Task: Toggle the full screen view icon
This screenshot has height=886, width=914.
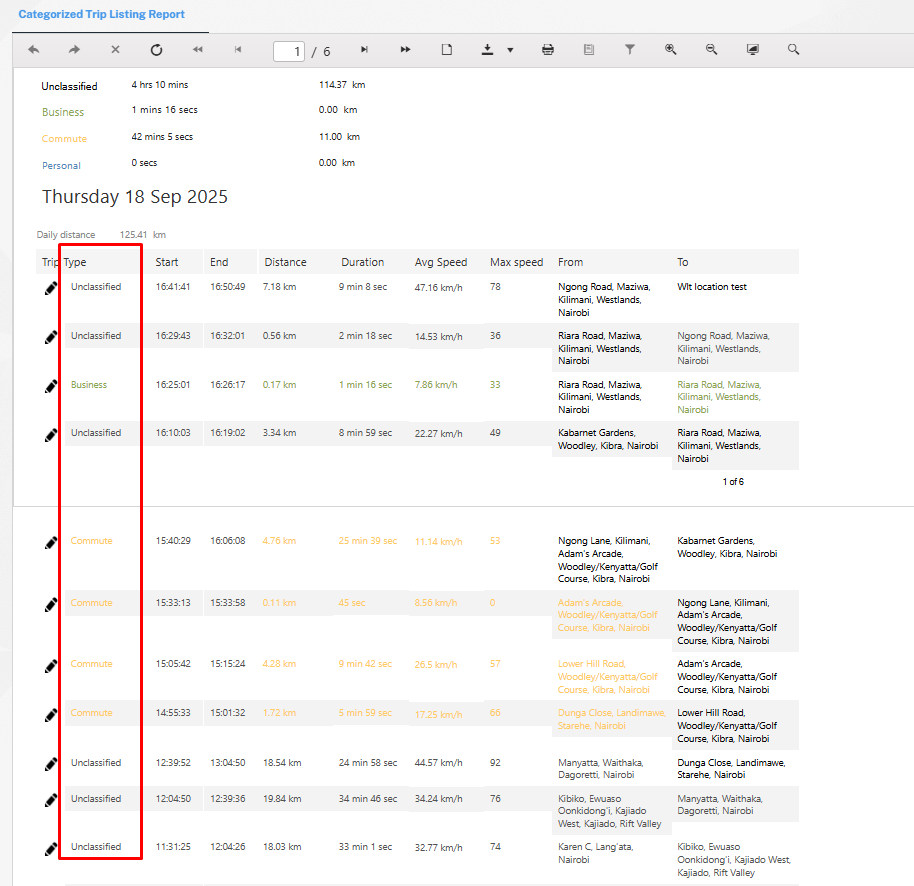Action: [x=752, y=50]
